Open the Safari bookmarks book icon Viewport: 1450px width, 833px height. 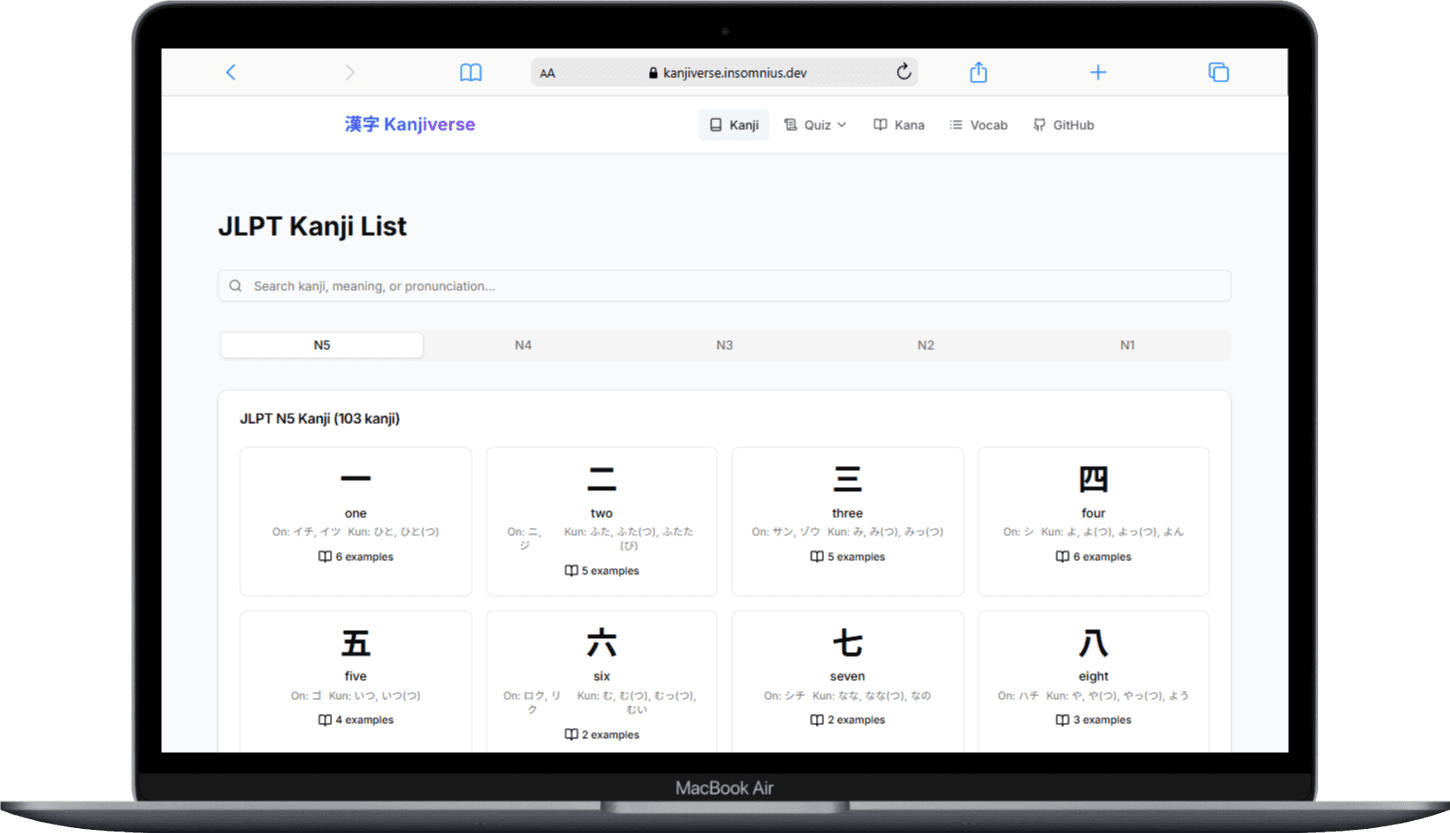point(471,72)
